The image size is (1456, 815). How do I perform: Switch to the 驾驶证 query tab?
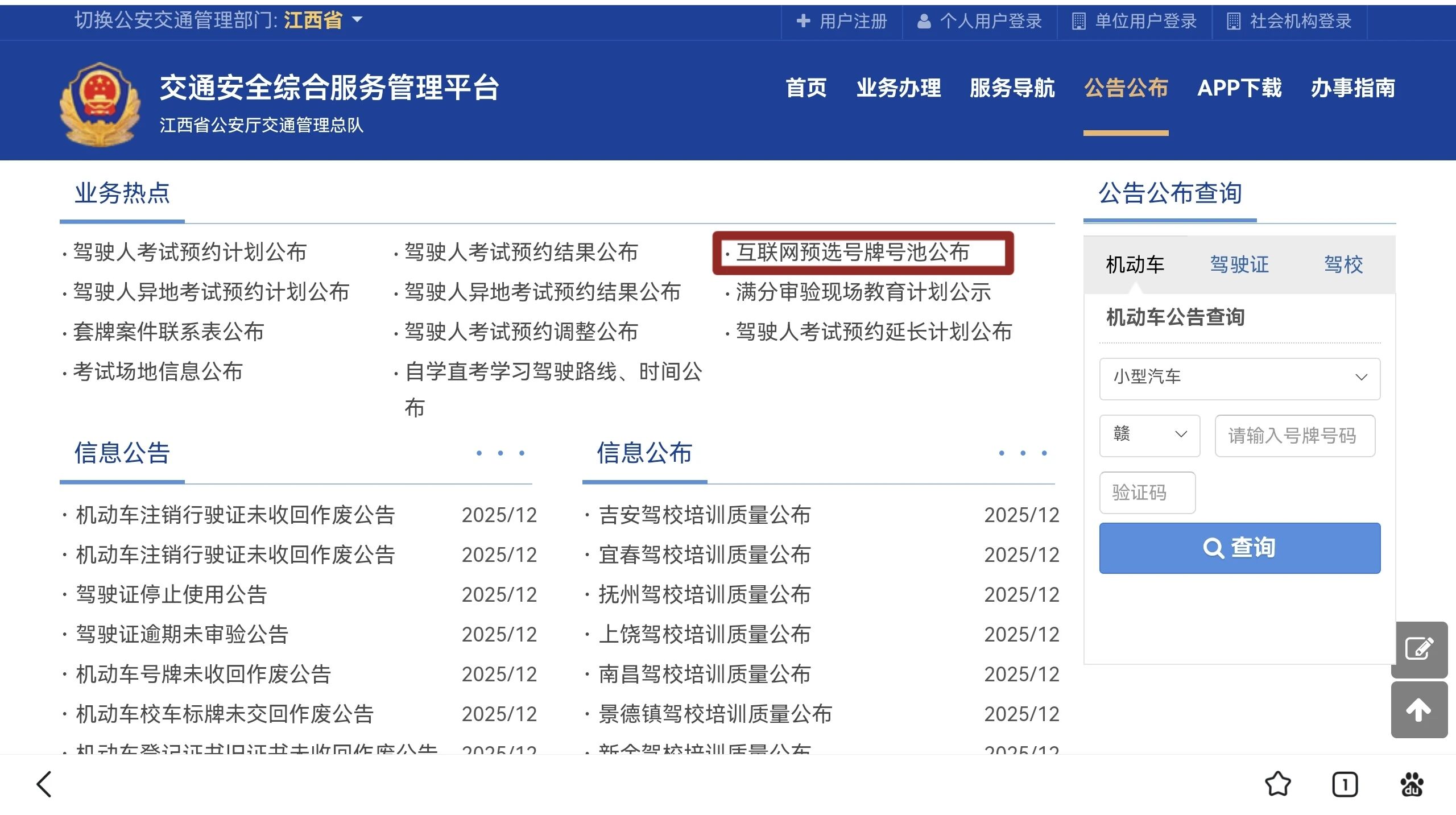click(1239, 264)
